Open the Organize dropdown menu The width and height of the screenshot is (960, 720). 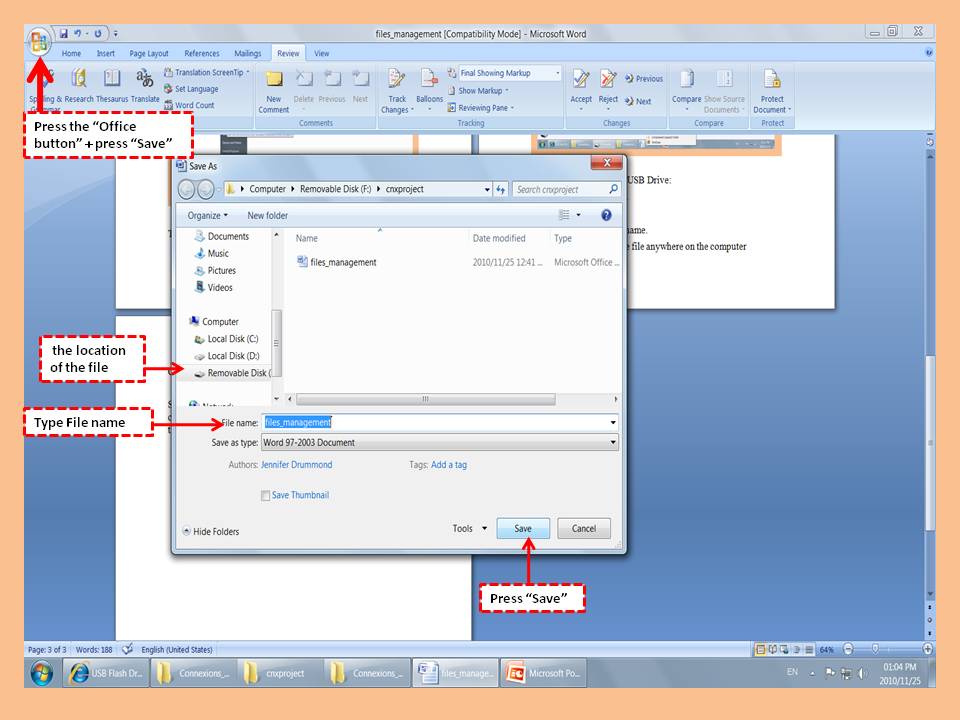[208, 216]
